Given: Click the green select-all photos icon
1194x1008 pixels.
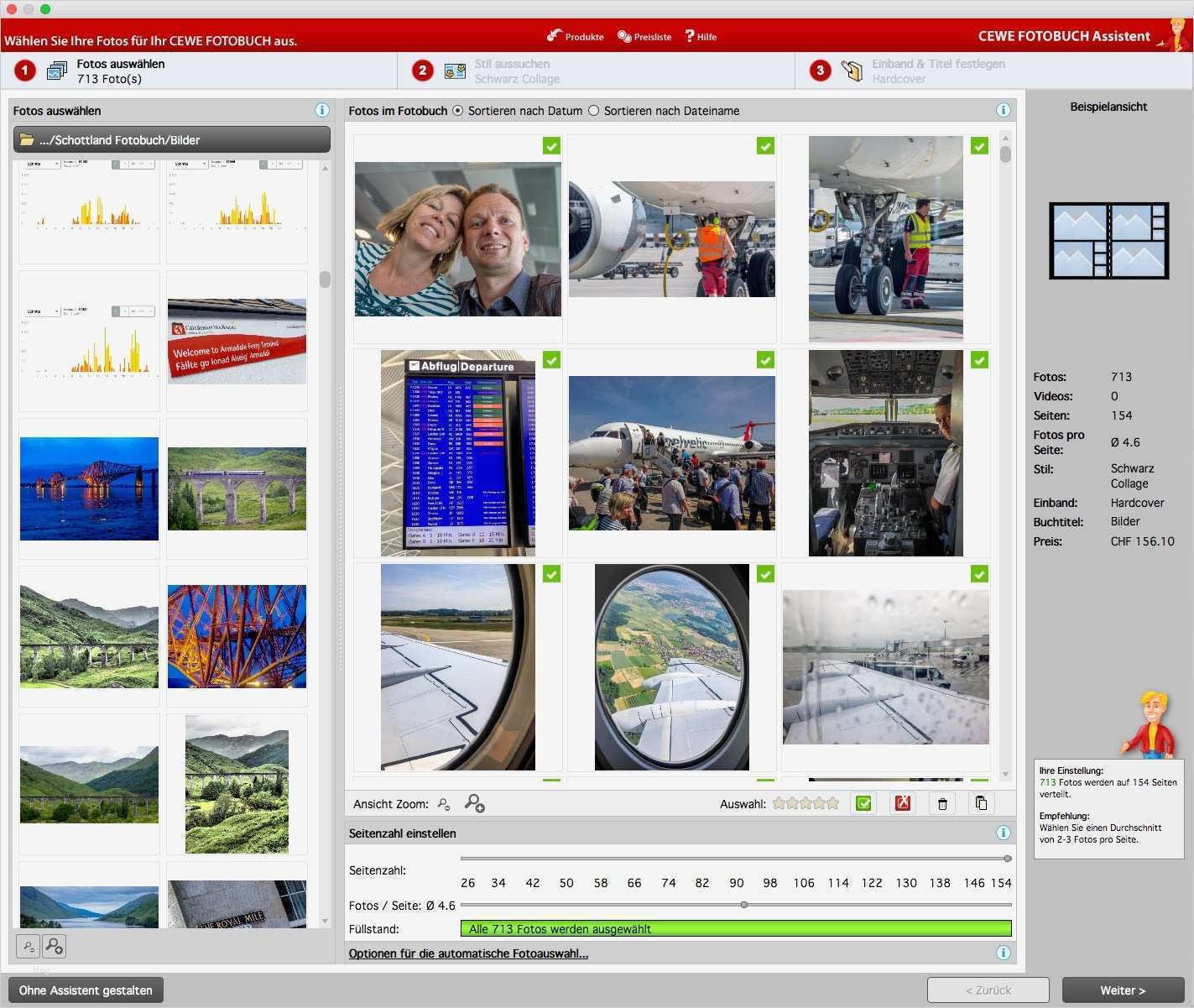Looking at the screenshot, I should [x=863, y=803].
